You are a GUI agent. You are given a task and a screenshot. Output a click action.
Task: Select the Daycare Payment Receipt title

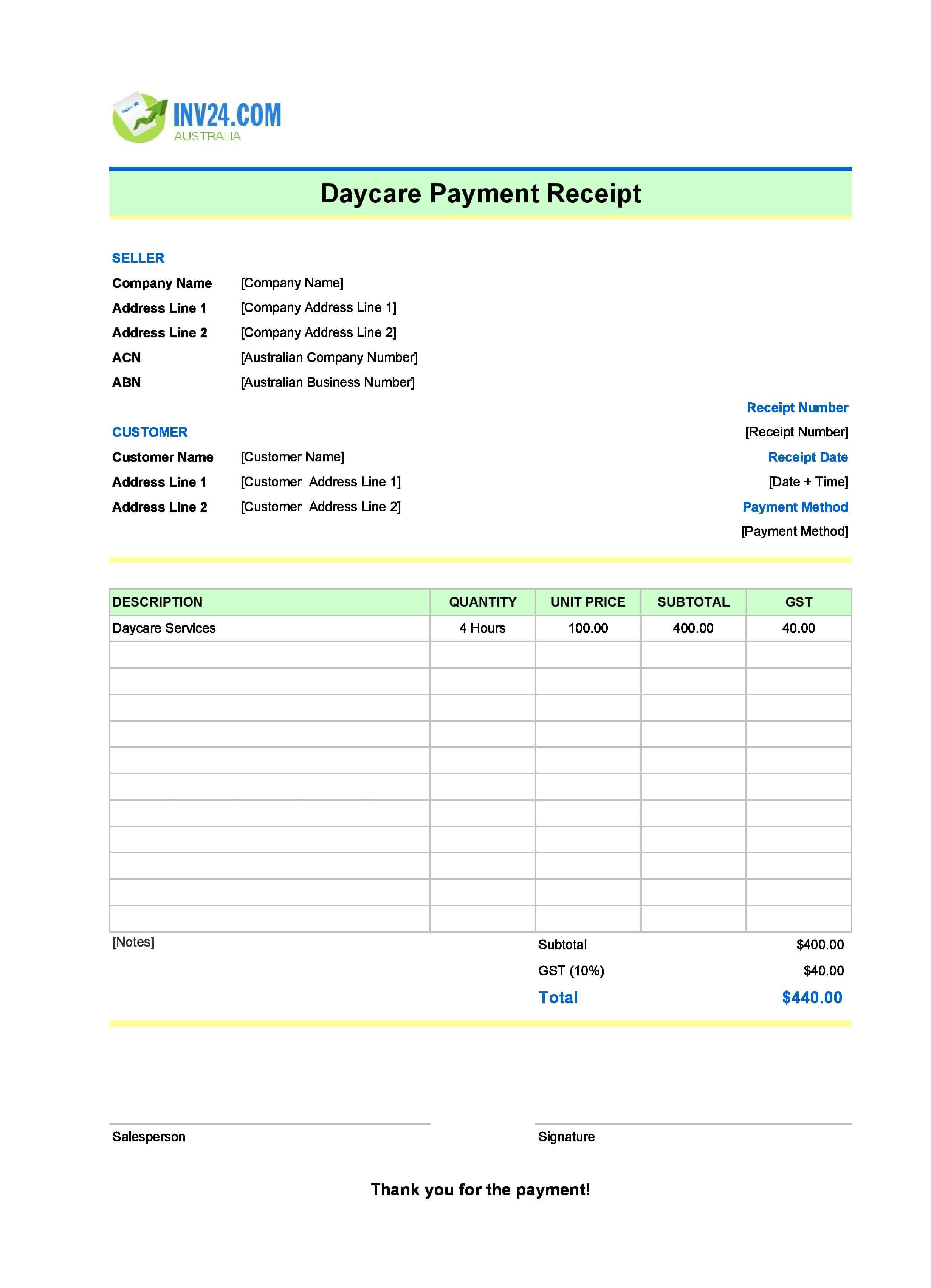click(480, 194)
